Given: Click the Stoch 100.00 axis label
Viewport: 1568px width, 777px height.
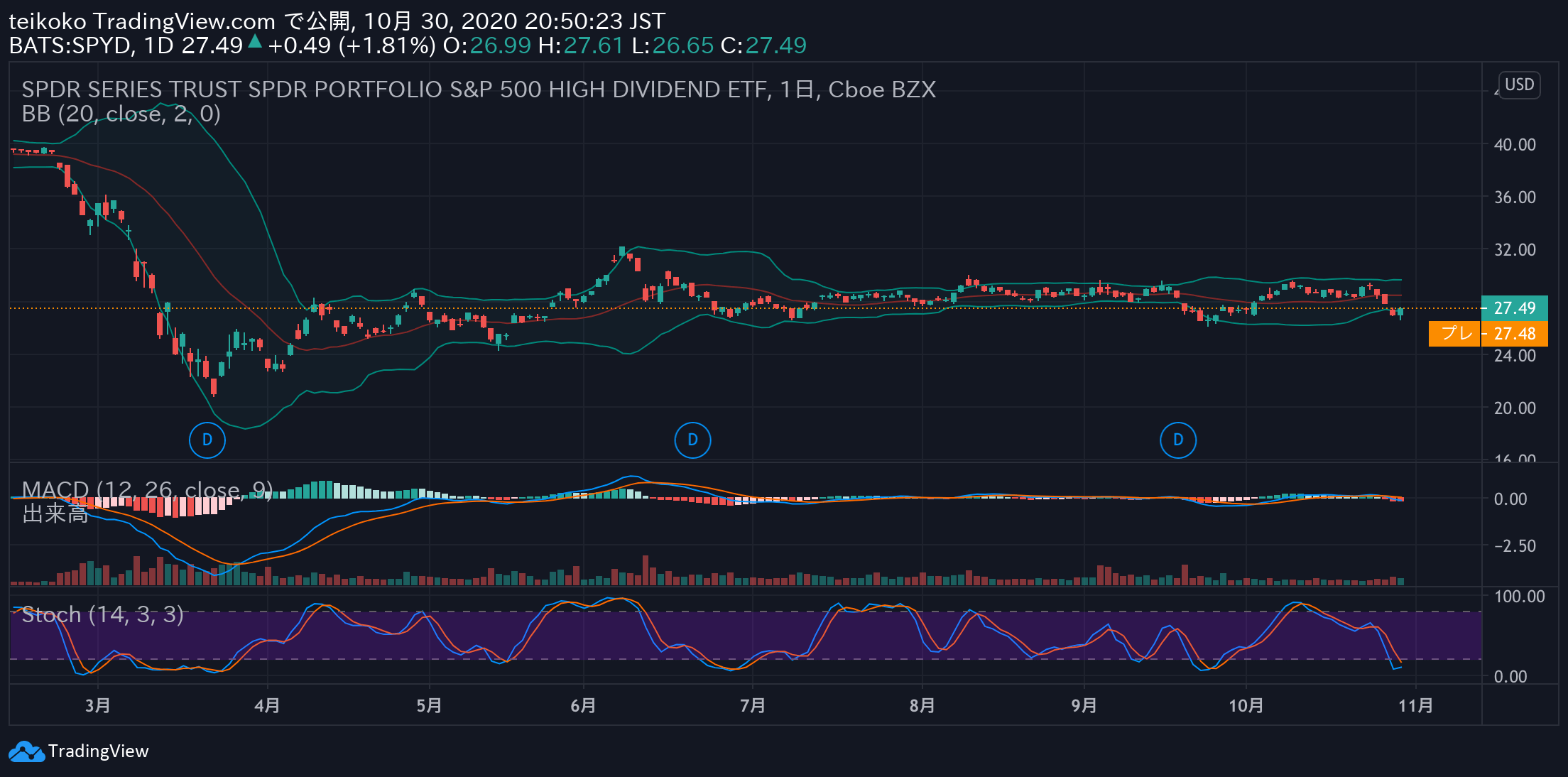Looking at the screenshot, I should 1520,596.
